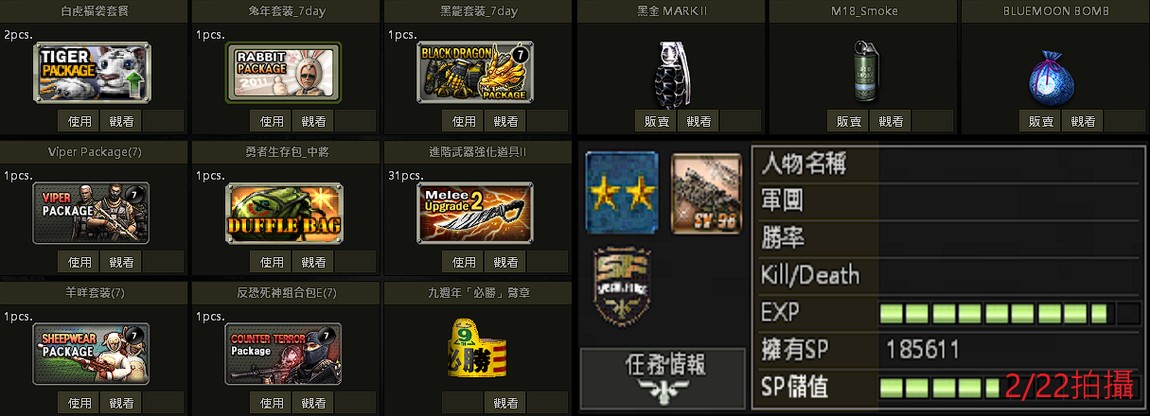
Task: Select the M18 Smoke grenade icon
Action: point(862,71)
